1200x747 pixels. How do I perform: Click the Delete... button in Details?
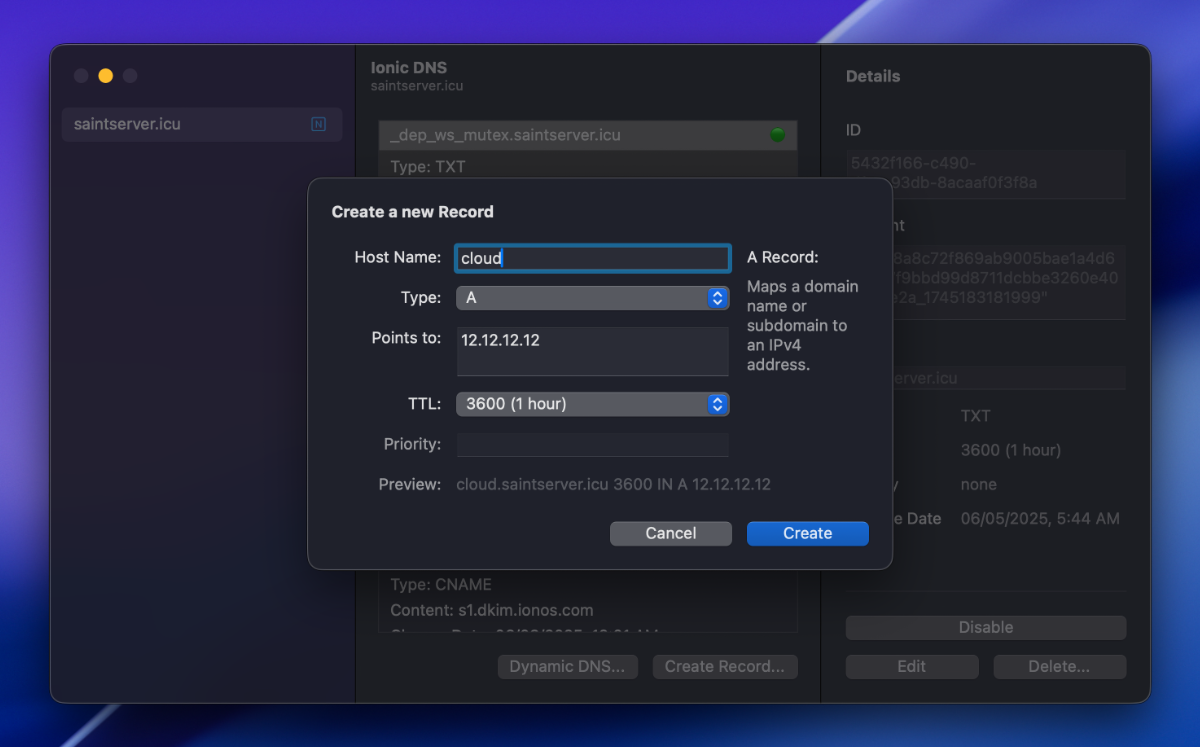pos(1059,667)
